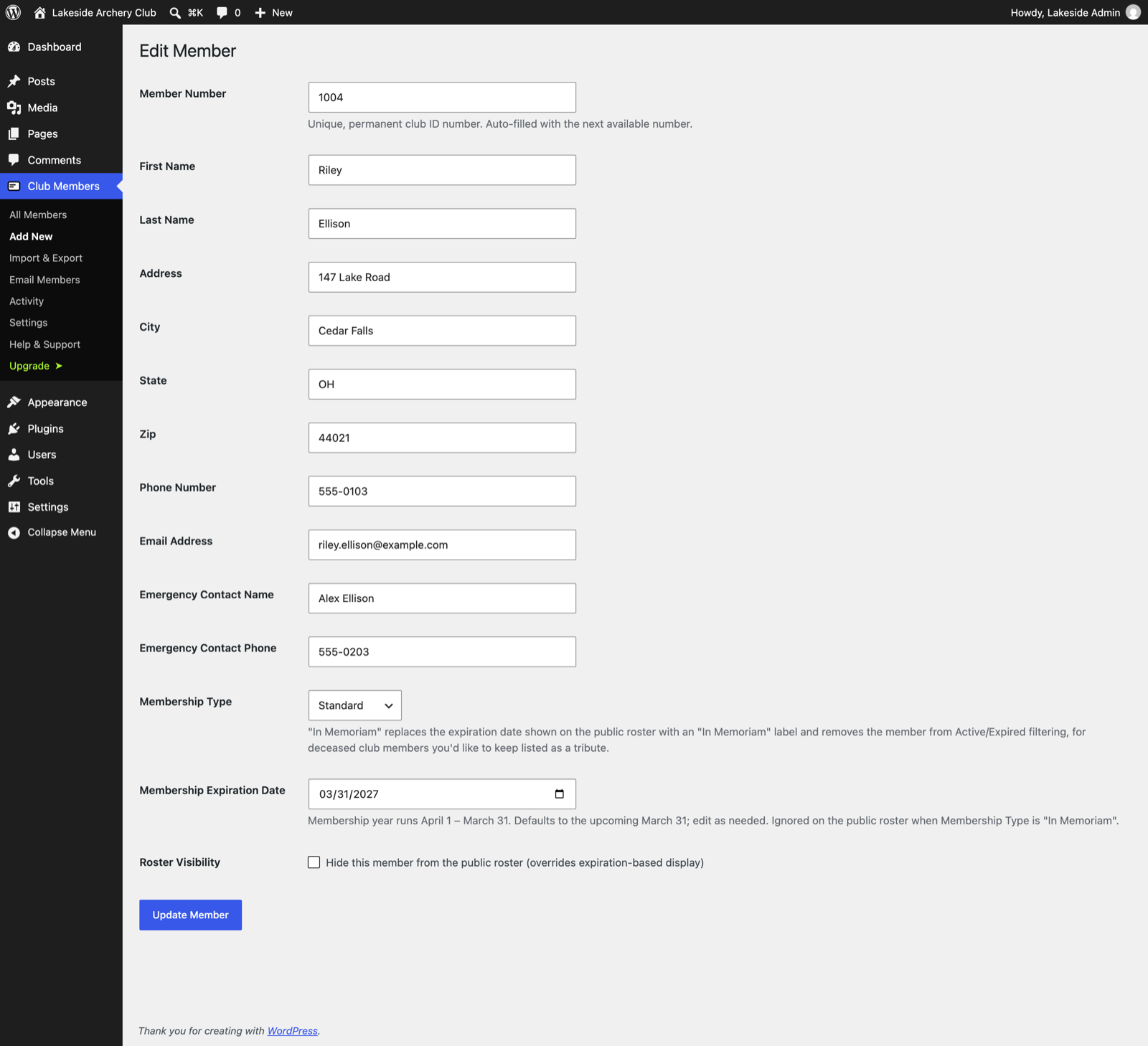
Task: Click the plus New icon
Action: click(x=260, y=13)
